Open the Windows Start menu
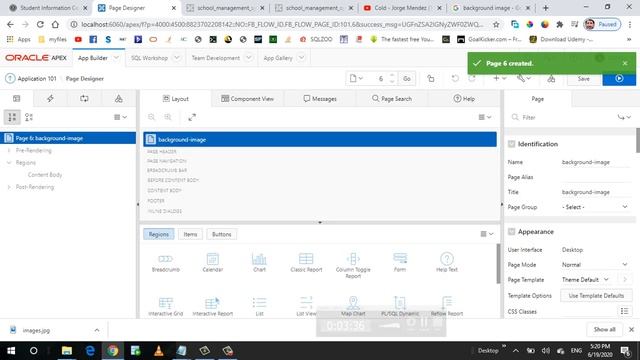640x360 pixels. click(11, 351)
